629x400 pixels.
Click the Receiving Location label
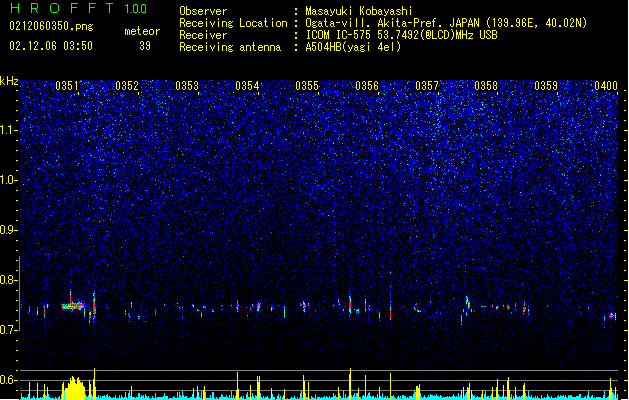pos(233,23)
